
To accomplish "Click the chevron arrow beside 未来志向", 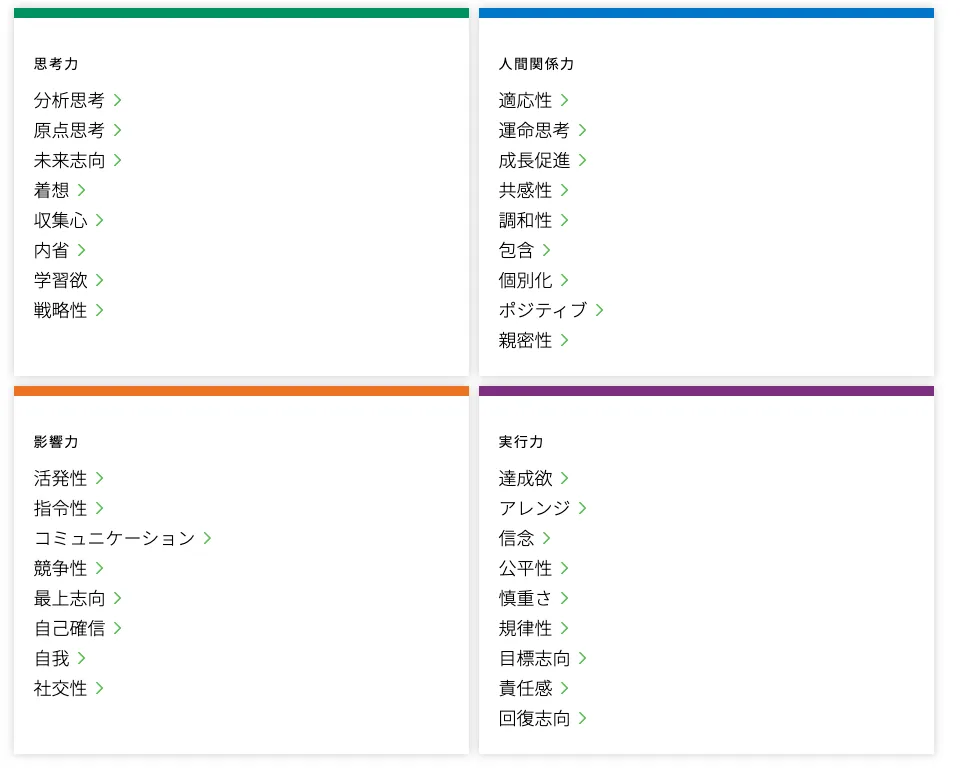I will click(118, 160).
